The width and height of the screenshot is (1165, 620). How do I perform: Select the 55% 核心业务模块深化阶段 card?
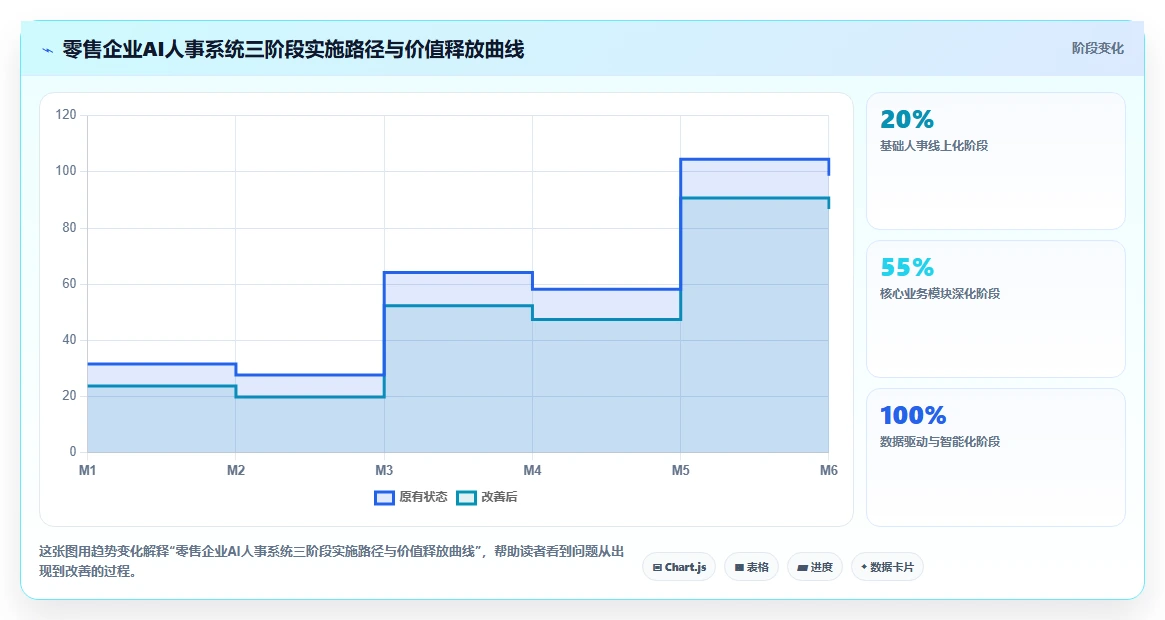tap(996, 309)
